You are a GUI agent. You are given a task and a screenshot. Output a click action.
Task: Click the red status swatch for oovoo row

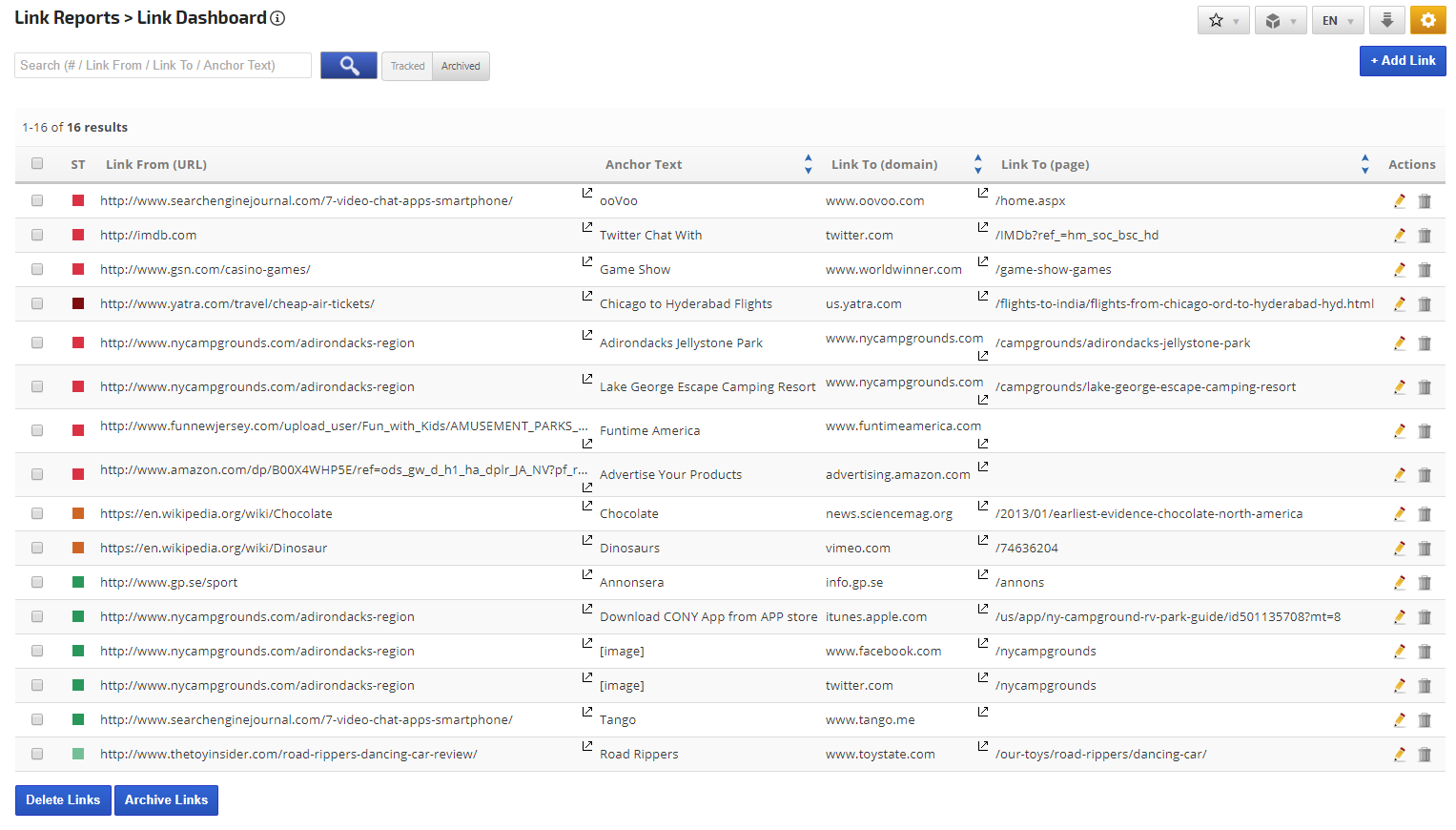click(78, 201)
